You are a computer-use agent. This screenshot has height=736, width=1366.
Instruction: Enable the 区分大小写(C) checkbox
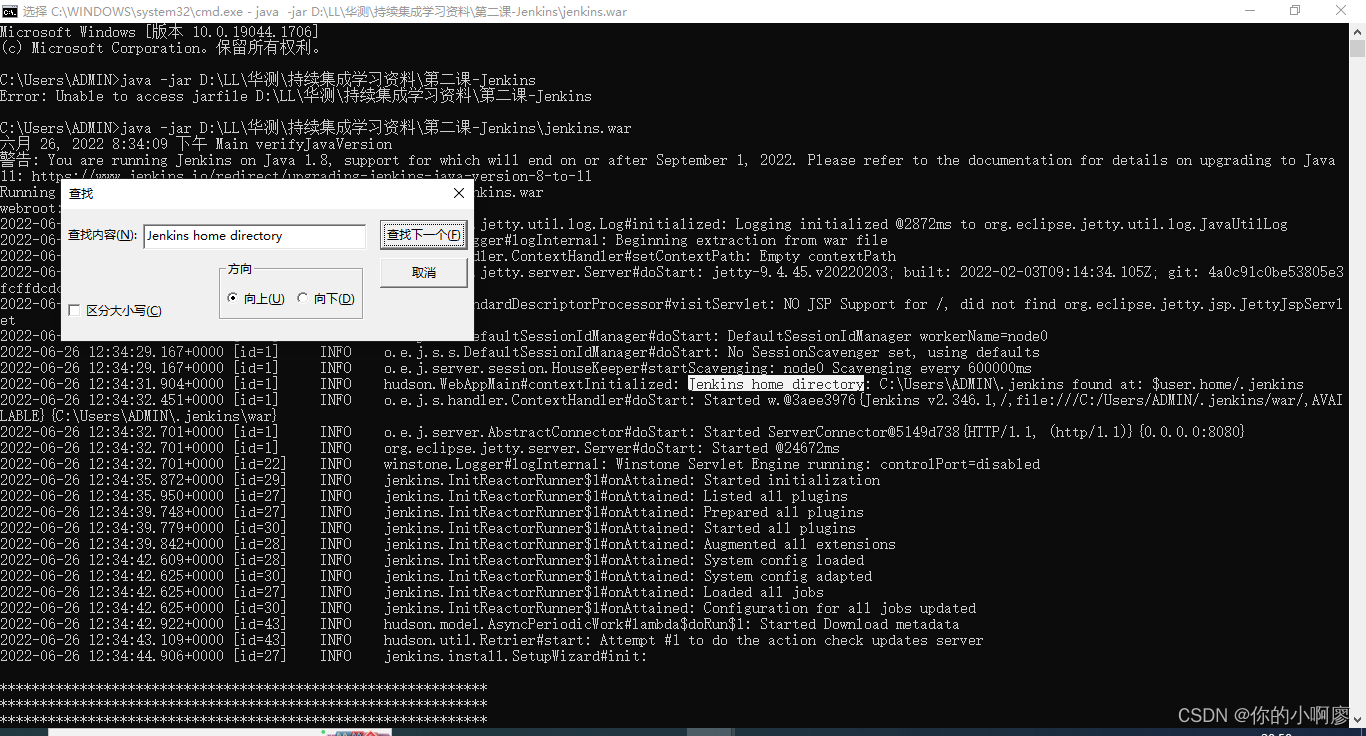pos(74,311)
